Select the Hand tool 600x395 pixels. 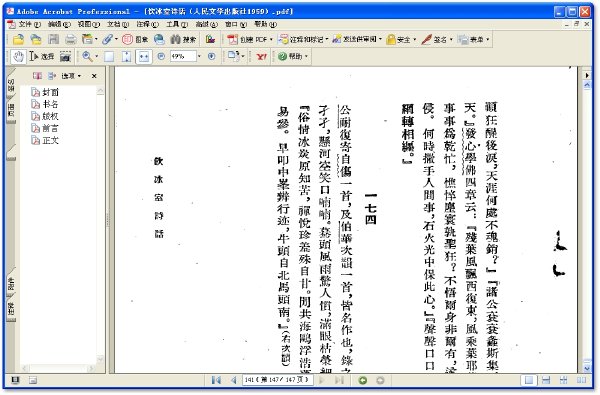coord(18,57)
